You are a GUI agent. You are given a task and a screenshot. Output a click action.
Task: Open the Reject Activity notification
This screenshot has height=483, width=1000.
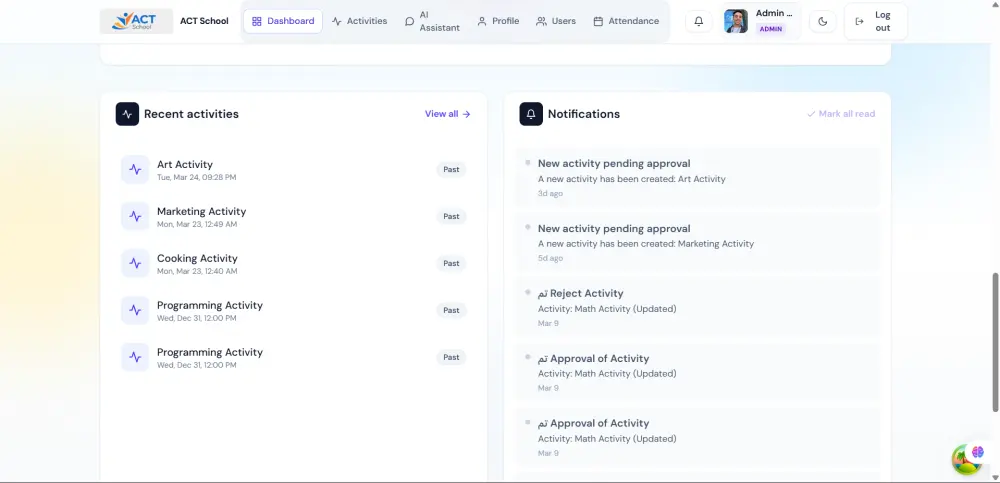pos(698,308)
